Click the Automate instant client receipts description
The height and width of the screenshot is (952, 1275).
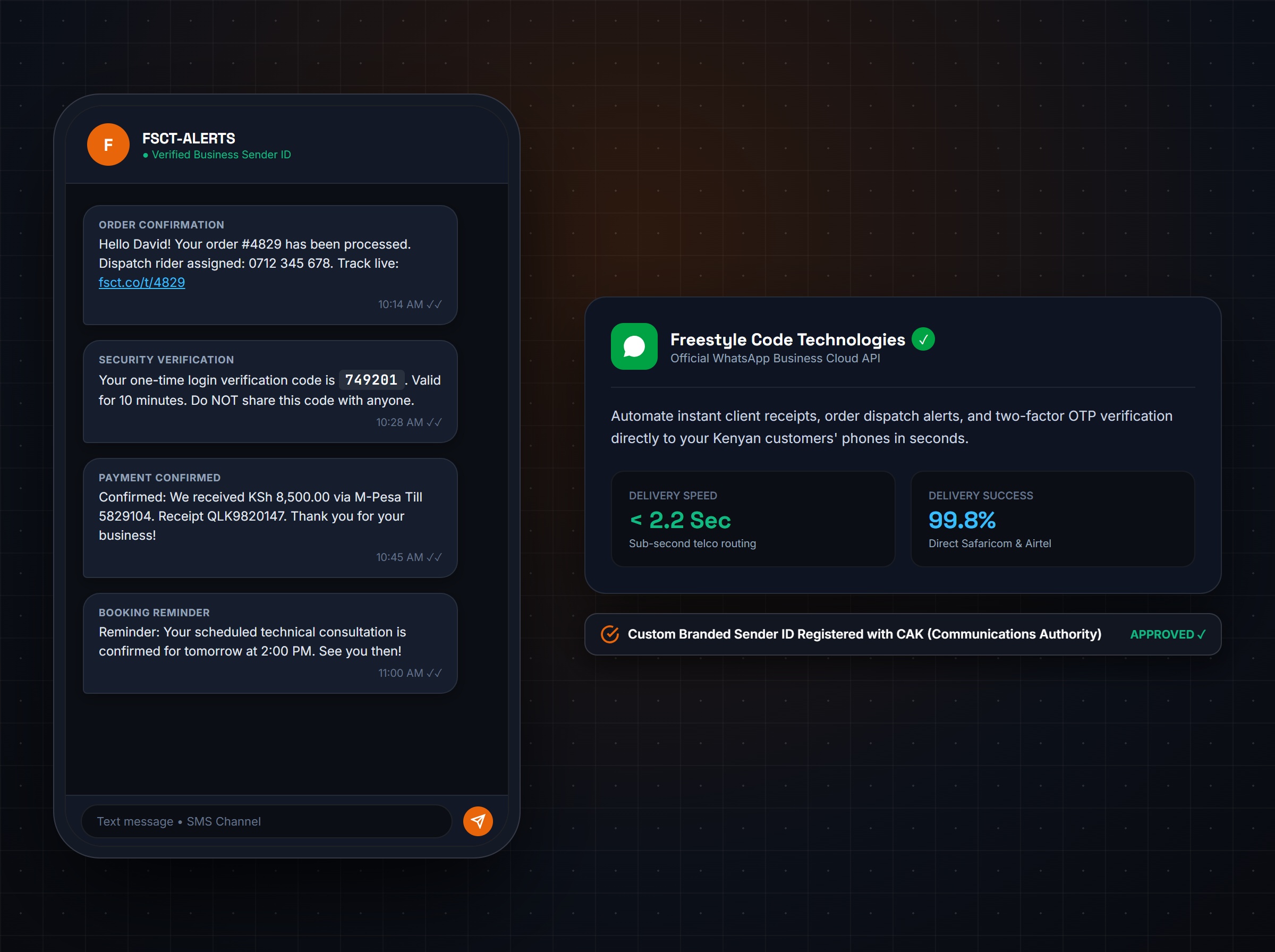tap(891, 427)
